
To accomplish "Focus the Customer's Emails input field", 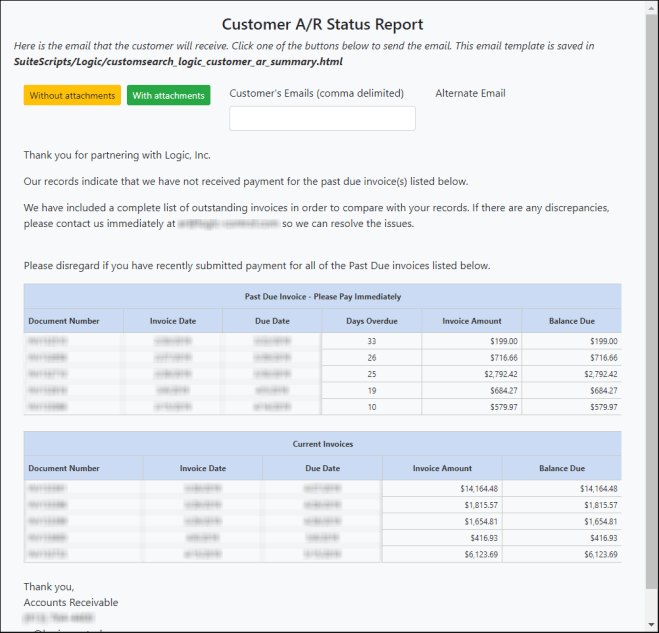I will (x=322, y=119).
